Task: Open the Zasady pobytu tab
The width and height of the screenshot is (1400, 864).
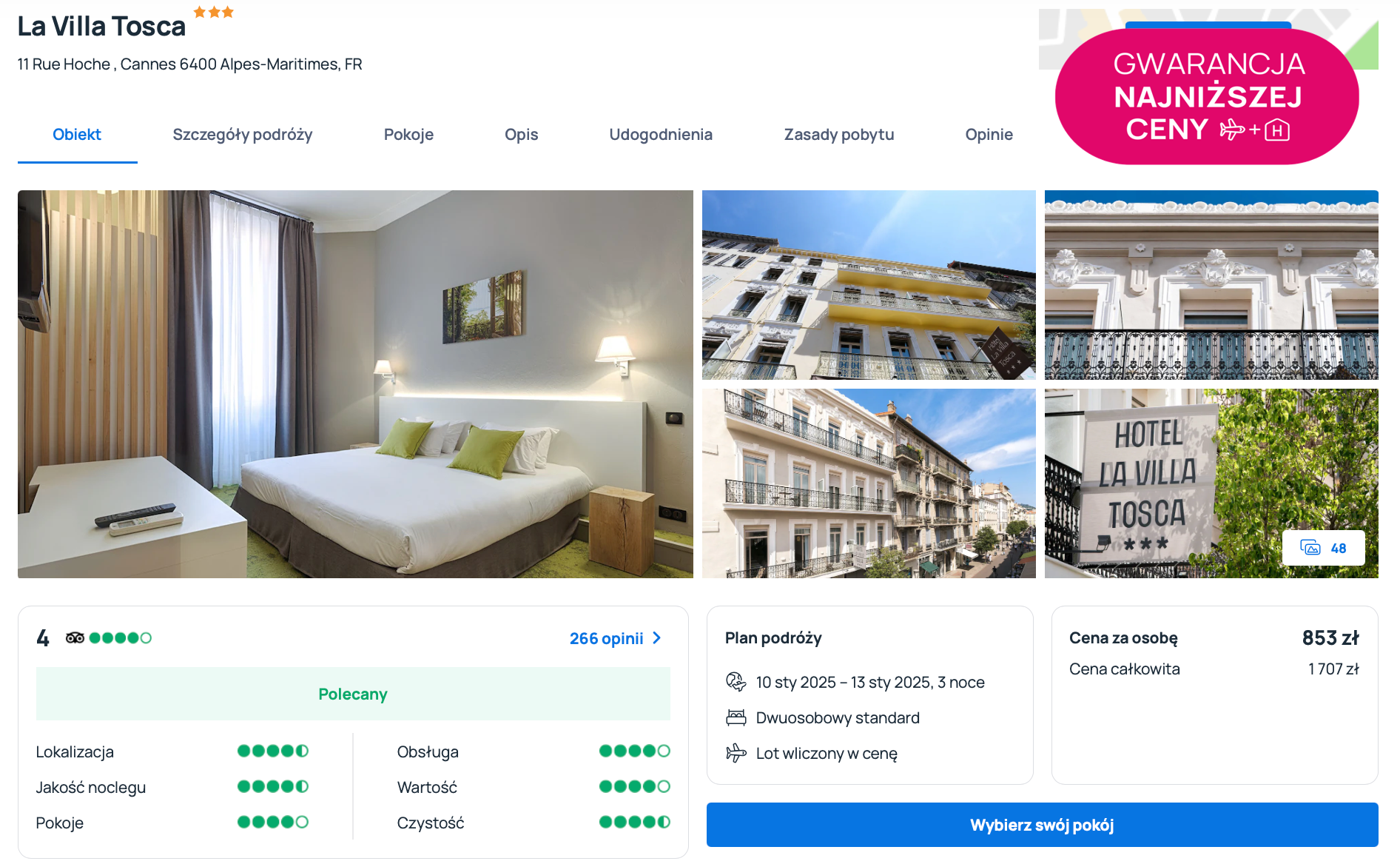Action: point(839,135)
